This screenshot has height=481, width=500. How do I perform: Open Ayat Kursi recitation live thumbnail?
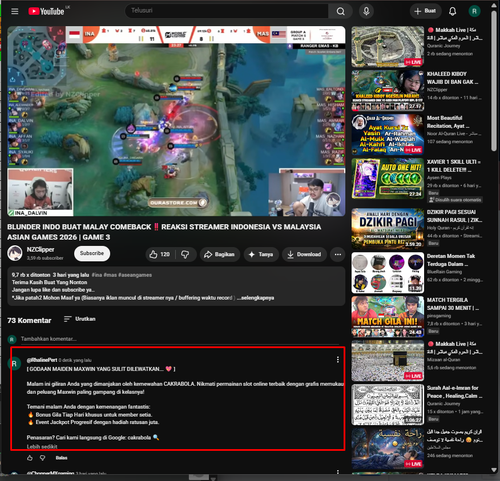(388, 135)
